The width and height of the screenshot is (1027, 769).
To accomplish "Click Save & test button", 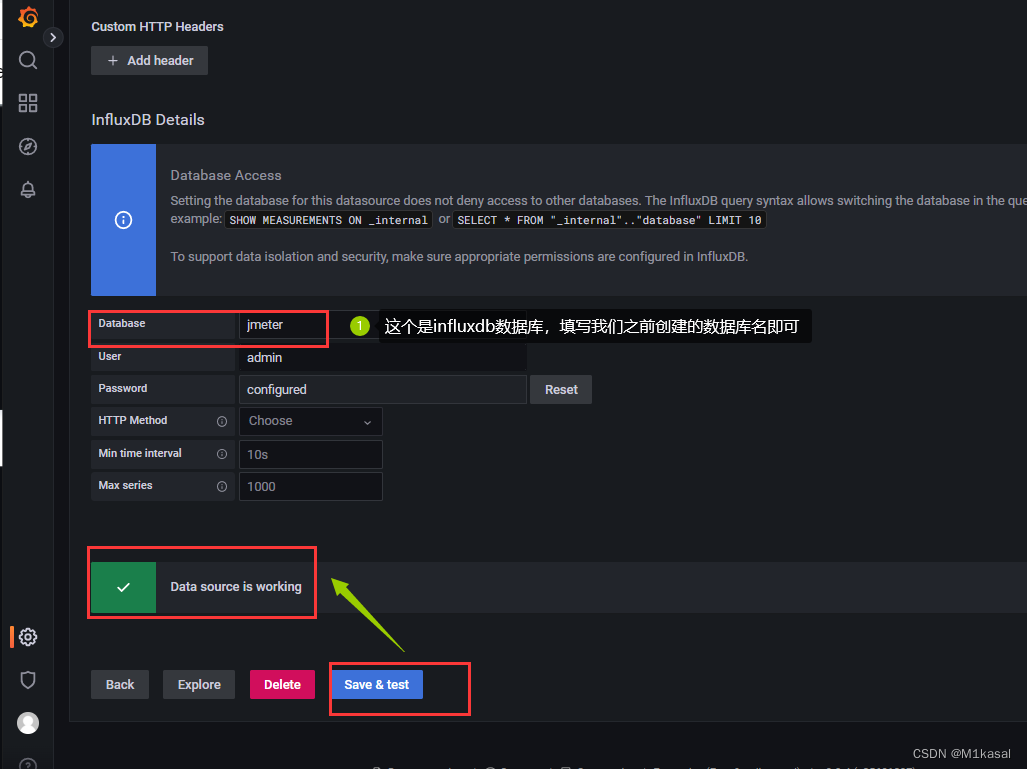I will (377, 685).
